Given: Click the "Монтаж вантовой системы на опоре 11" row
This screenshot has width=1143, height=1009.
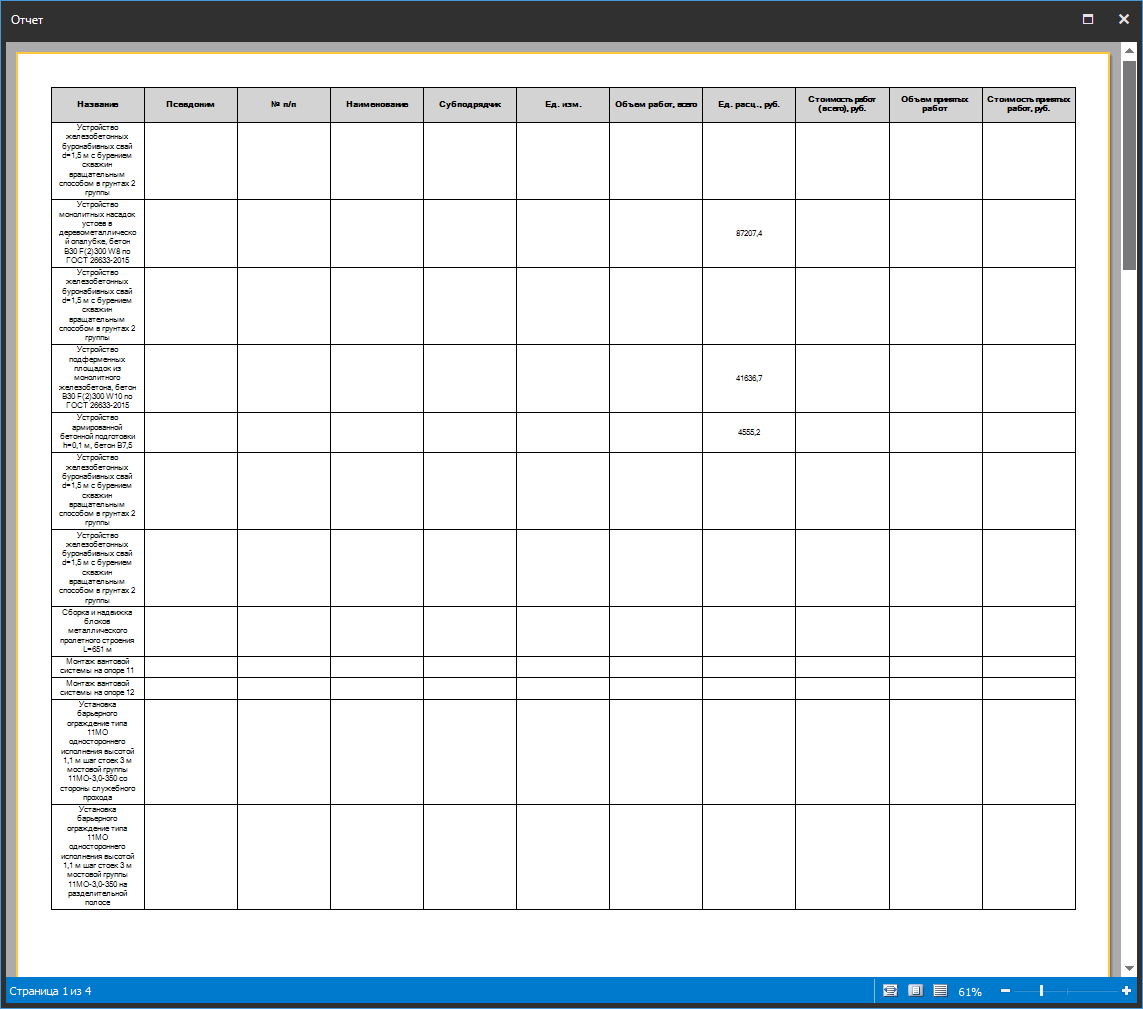Looking at the screenshot, I should 98,666.
